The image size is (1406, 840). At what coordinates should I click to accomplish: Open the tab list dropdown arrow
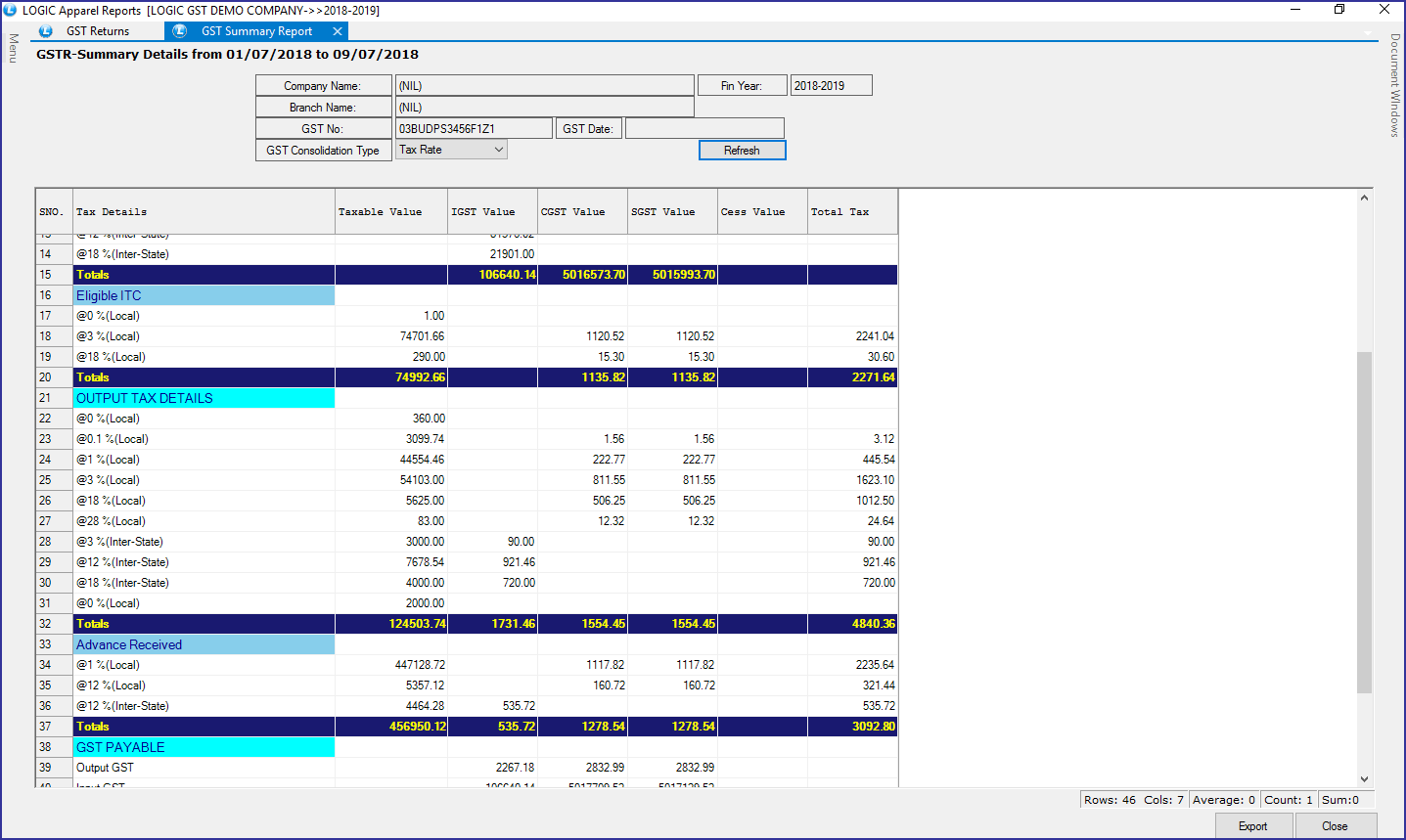tap(1370, 33)
